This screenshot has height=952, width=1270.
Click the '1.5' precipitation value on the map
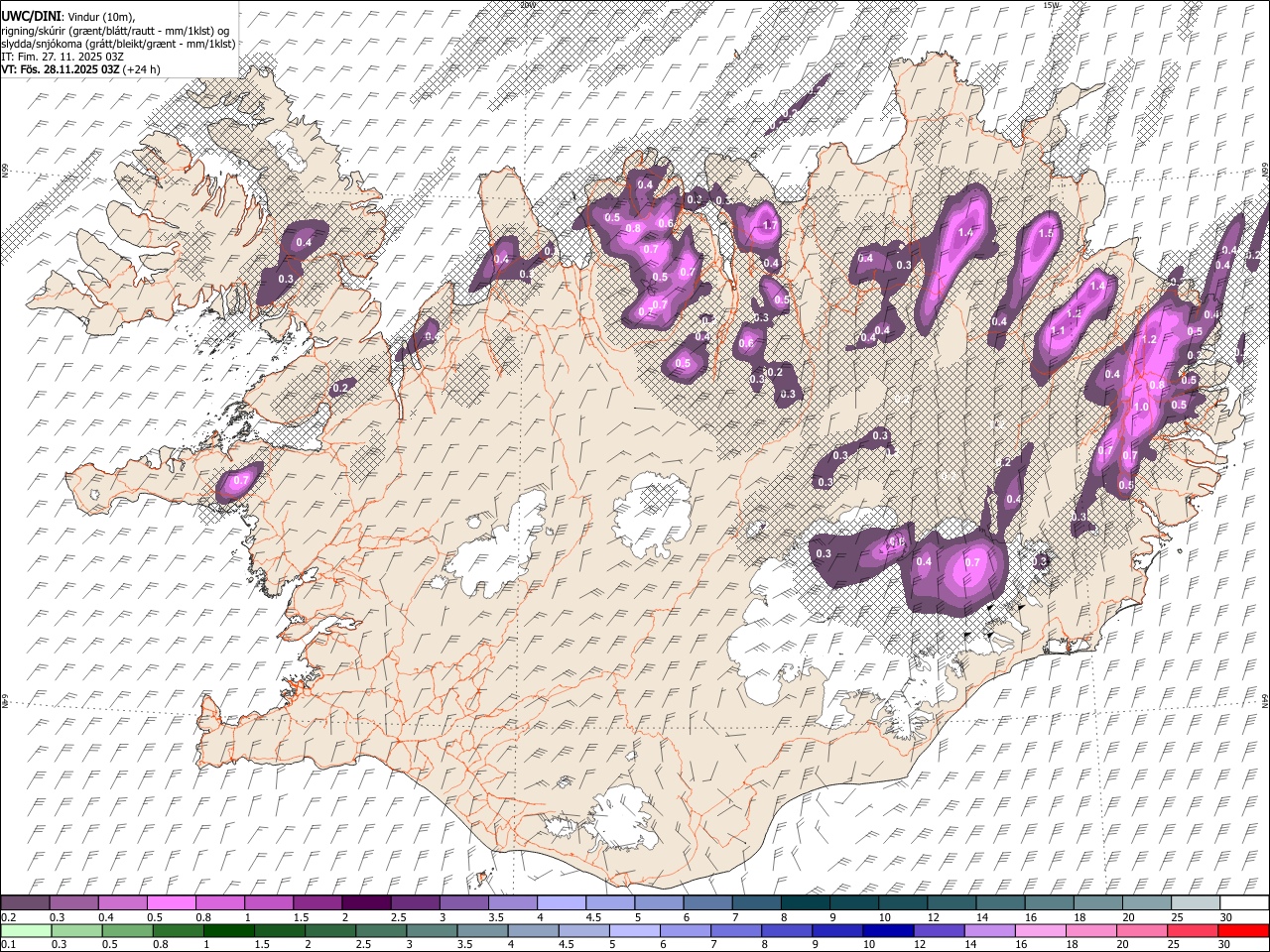(x=1046, y=234)
